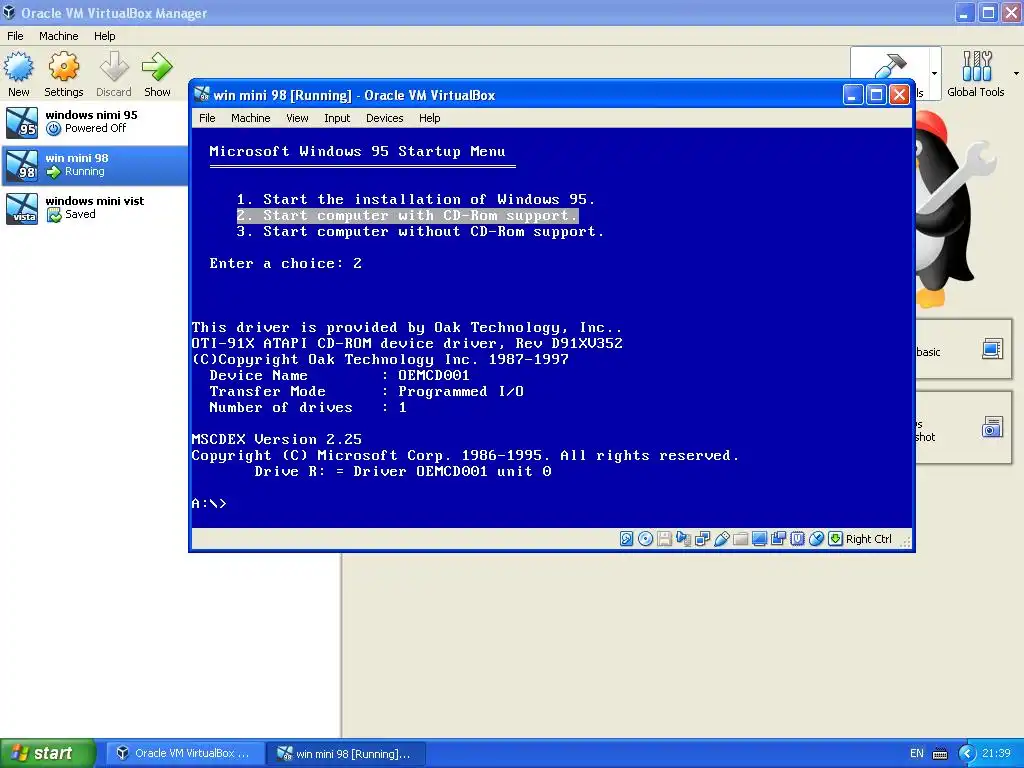The width and height of the screenshot is (1024, 768).
Task: Open View menu in VM window
Action: 296,118
